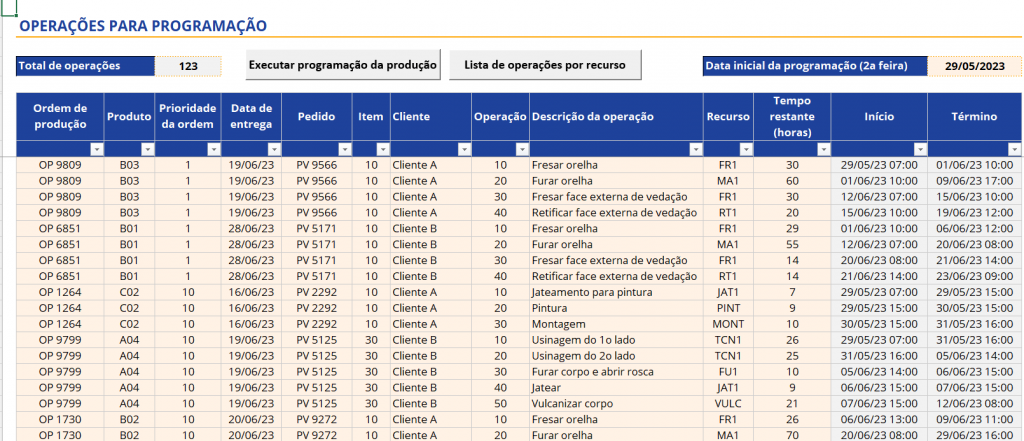The image size is (1024, 441).
Task: Expand the Recurso column filter
Action: tap(743, 149)
